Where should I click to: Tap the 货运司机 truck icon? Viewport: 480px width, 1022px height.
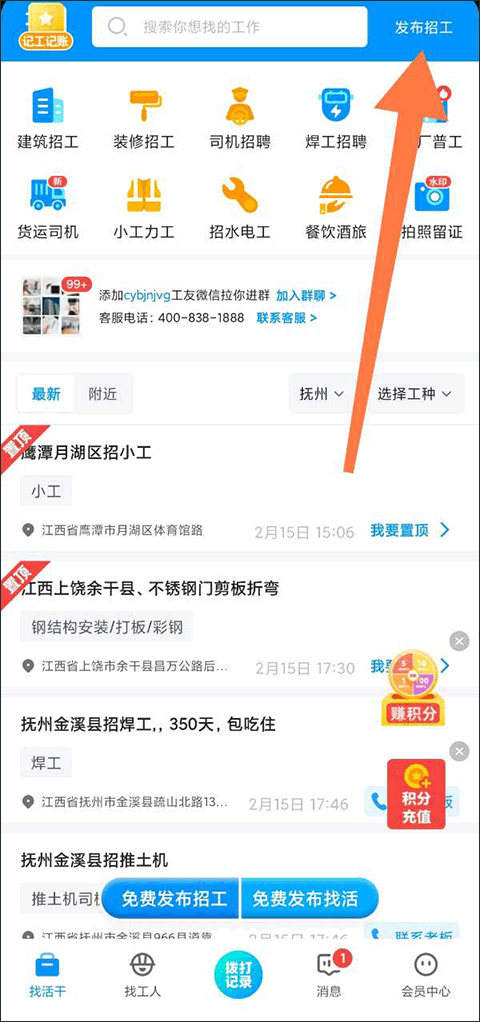click(x=48, y=194)
